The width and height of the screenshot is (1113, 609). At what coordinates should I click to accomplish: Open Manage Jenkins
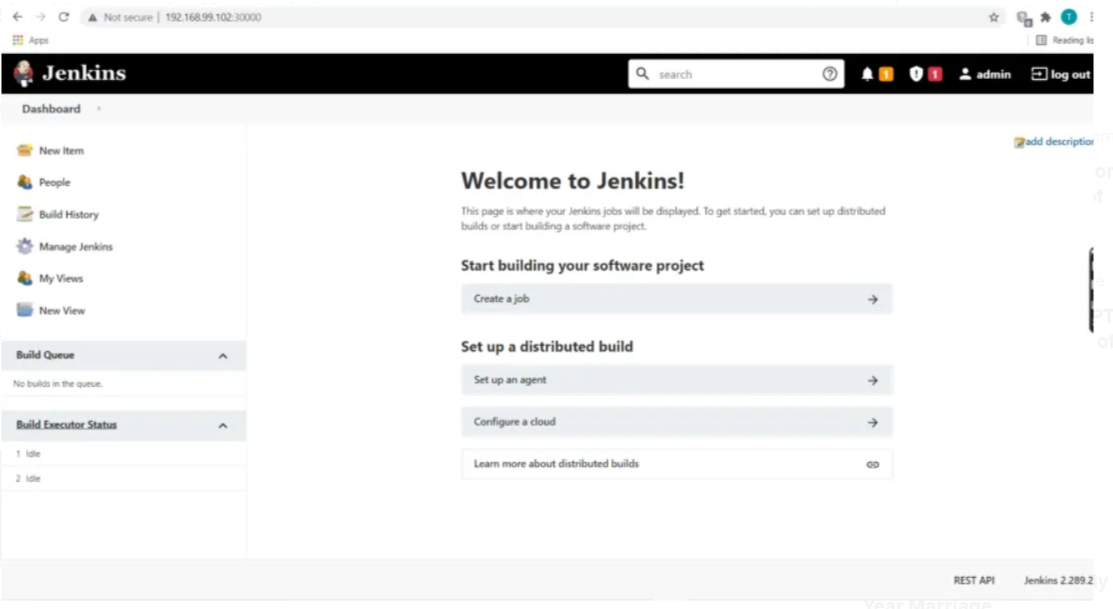point(76,246)
